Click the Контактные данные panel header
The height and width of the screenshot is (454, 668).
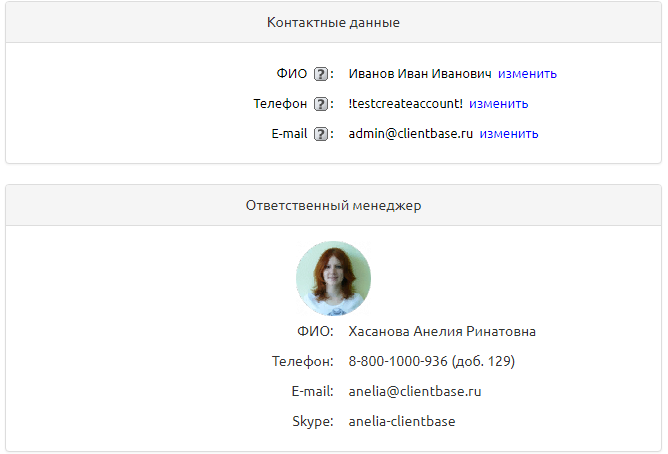[333, 22]
